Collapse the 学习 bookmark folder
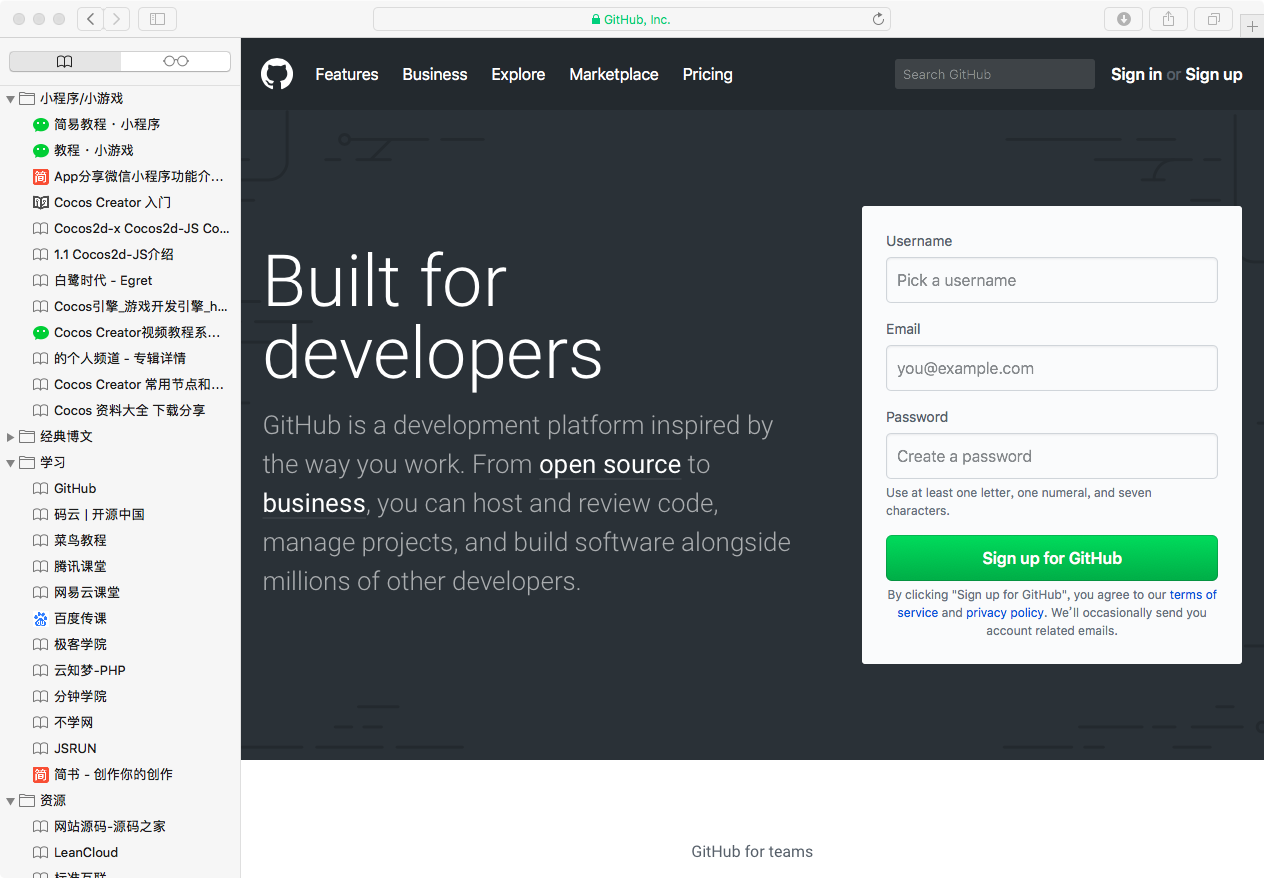Image resolution: width=1264 pixels, height=878 pixels. coord(11,463)
